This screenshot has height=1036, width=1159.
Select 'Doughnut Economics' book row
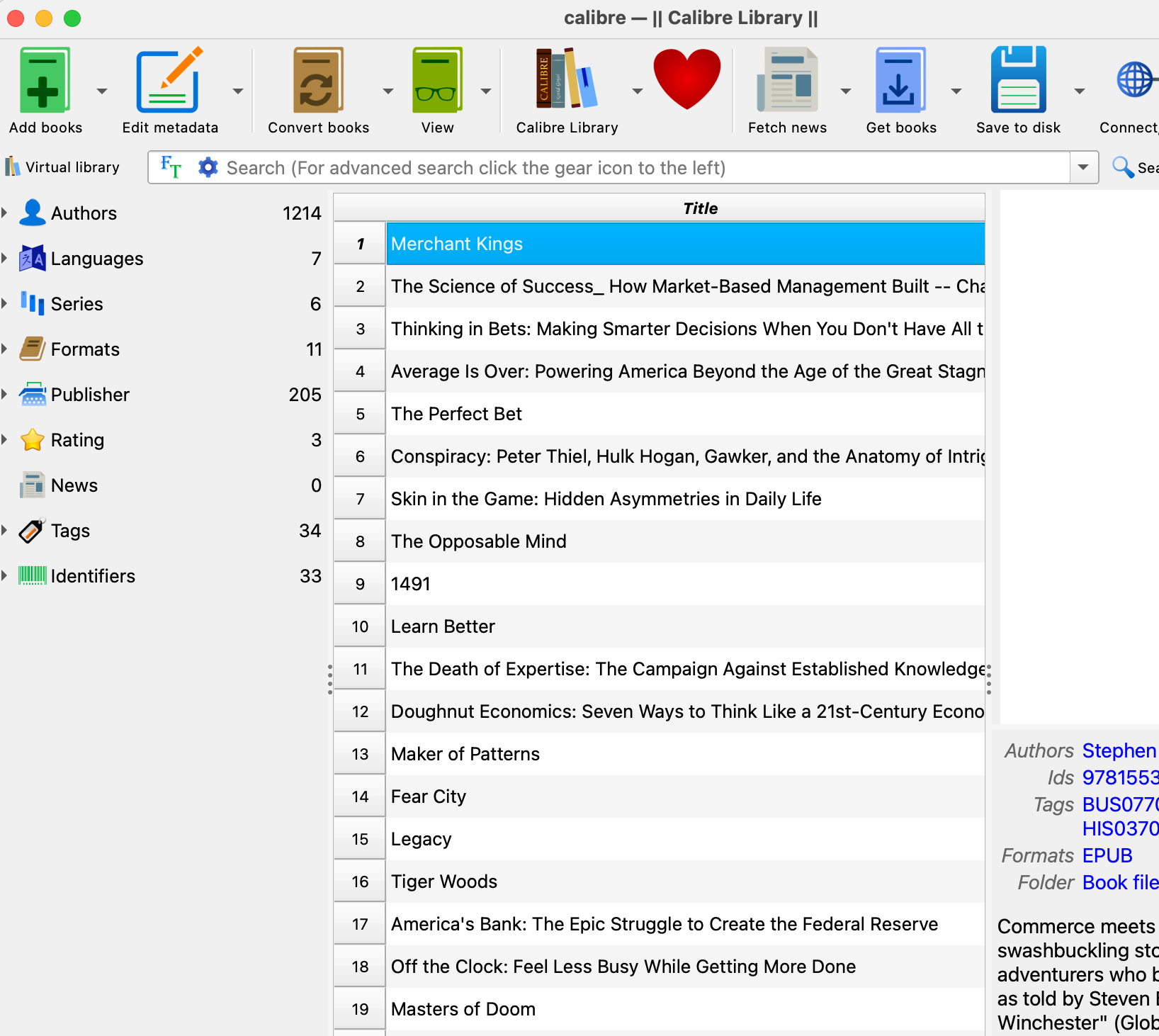(x=685, y=711)
